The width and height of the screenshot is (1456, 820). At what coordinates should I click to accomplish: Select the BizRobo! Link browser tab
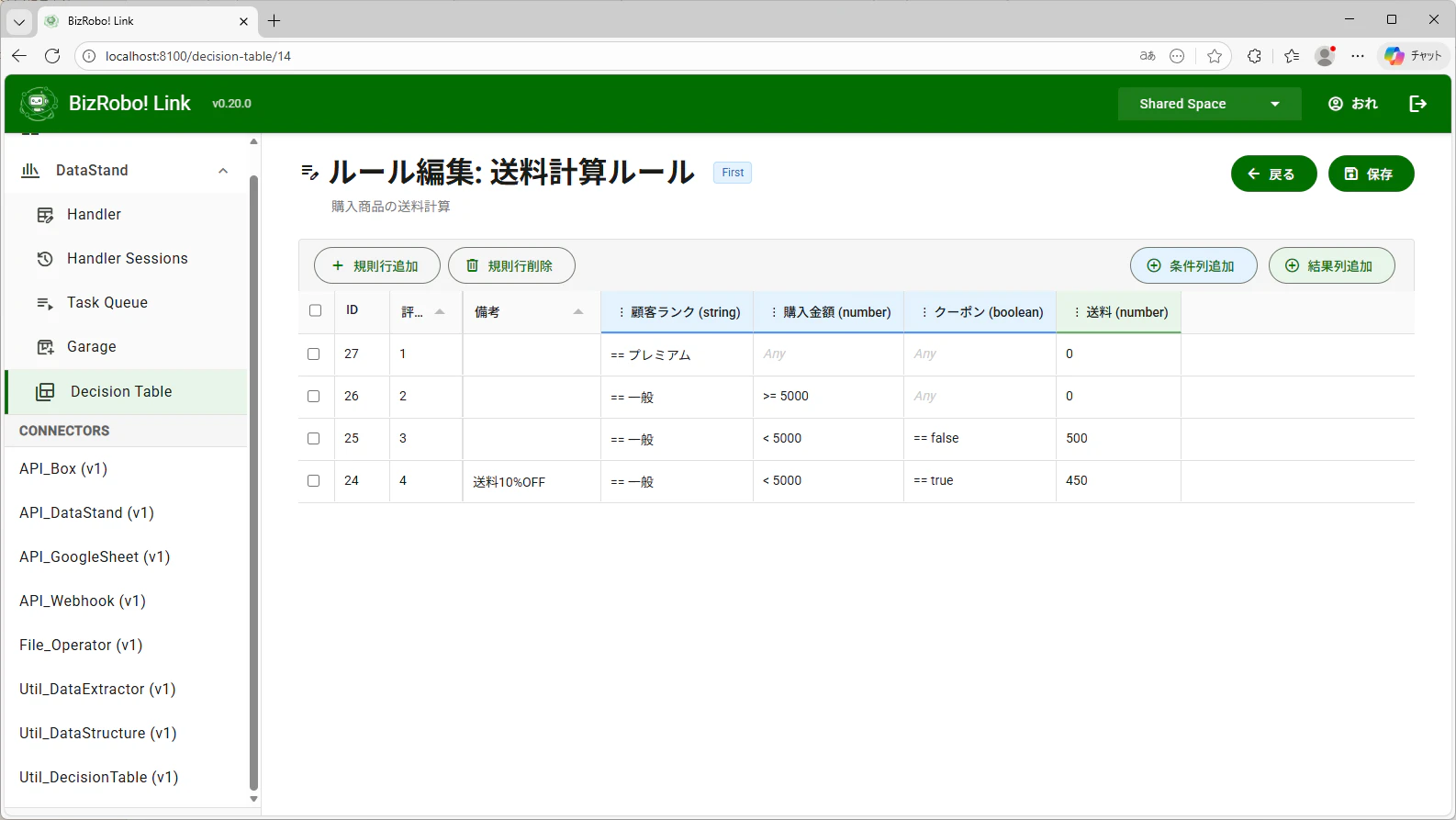147,20
